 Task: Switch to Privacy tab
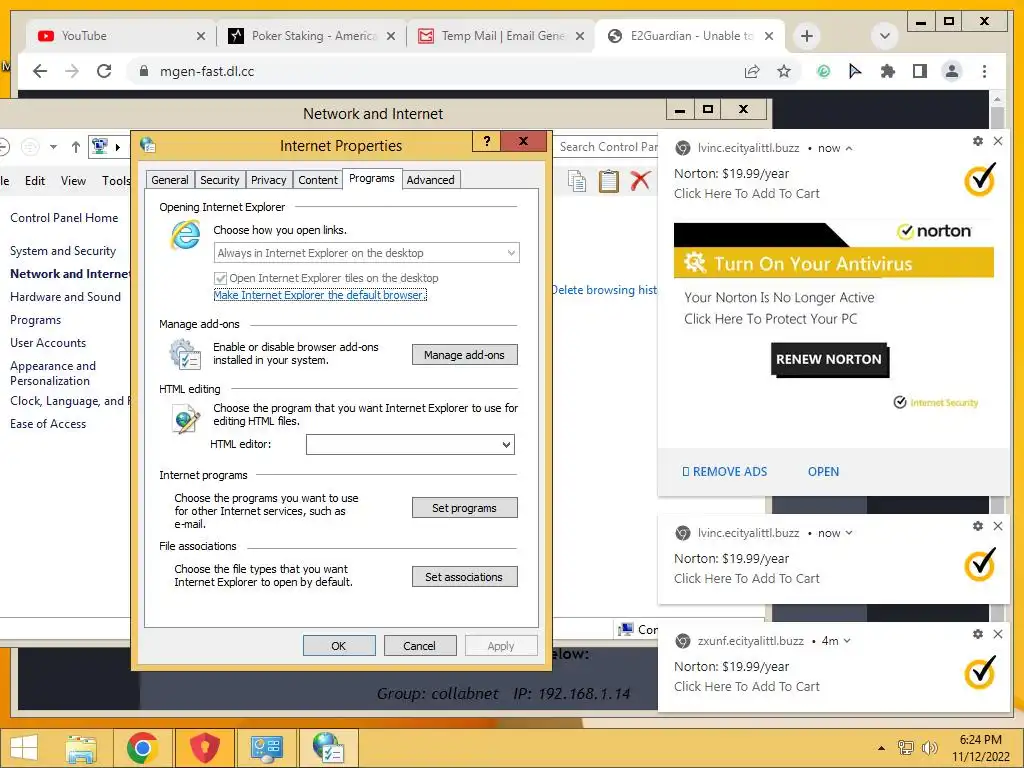[268, 180]
